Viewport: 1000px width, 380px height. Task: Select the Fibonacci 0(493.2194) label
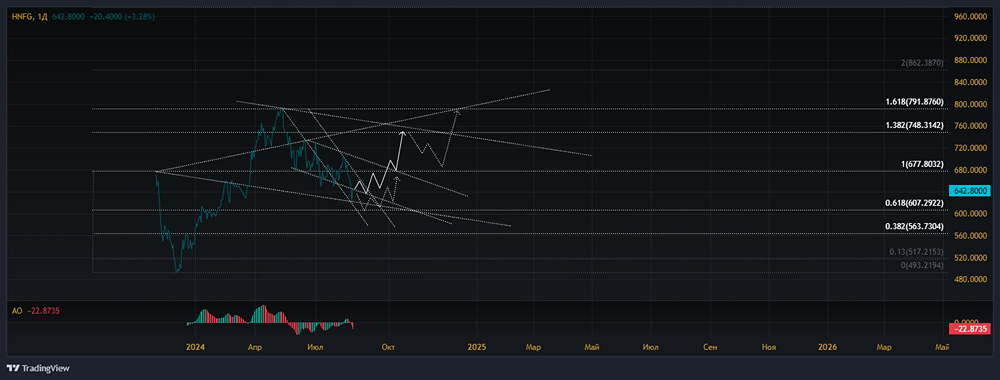(923, 265)
